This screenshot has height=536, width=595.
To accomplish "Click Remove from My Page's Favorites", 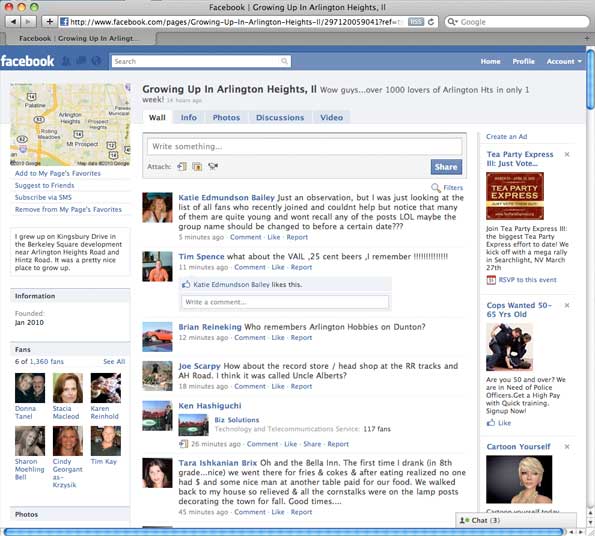I will tap(68, 209).
